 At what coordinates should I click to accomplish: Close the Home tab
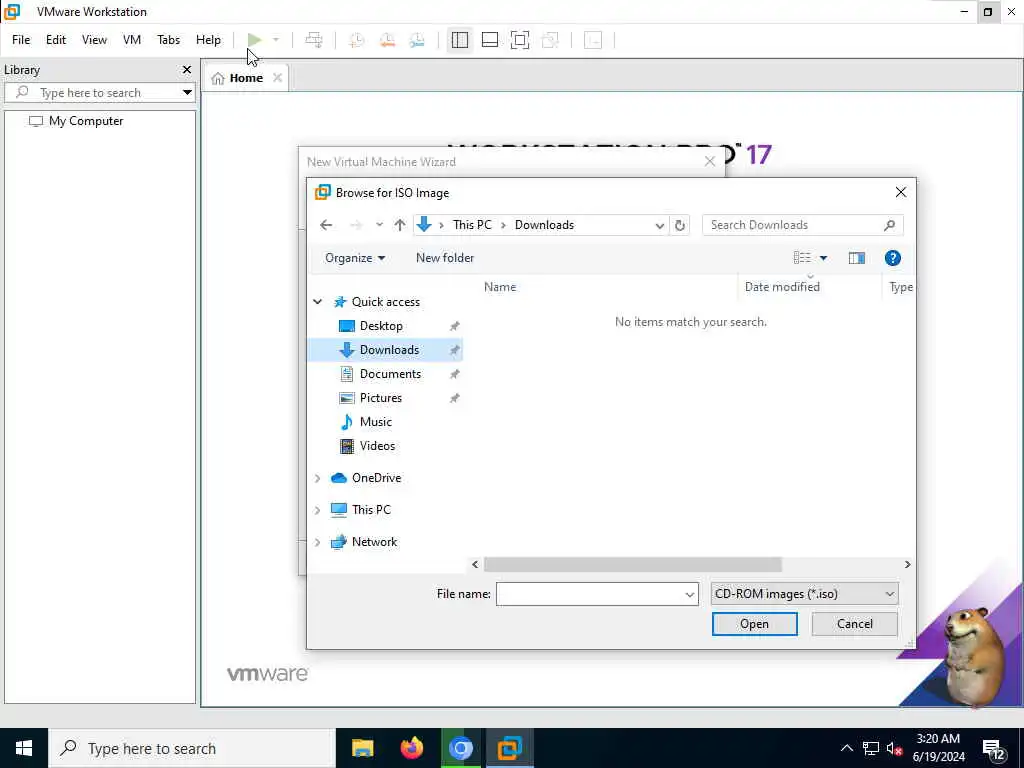tap(278, 78)
